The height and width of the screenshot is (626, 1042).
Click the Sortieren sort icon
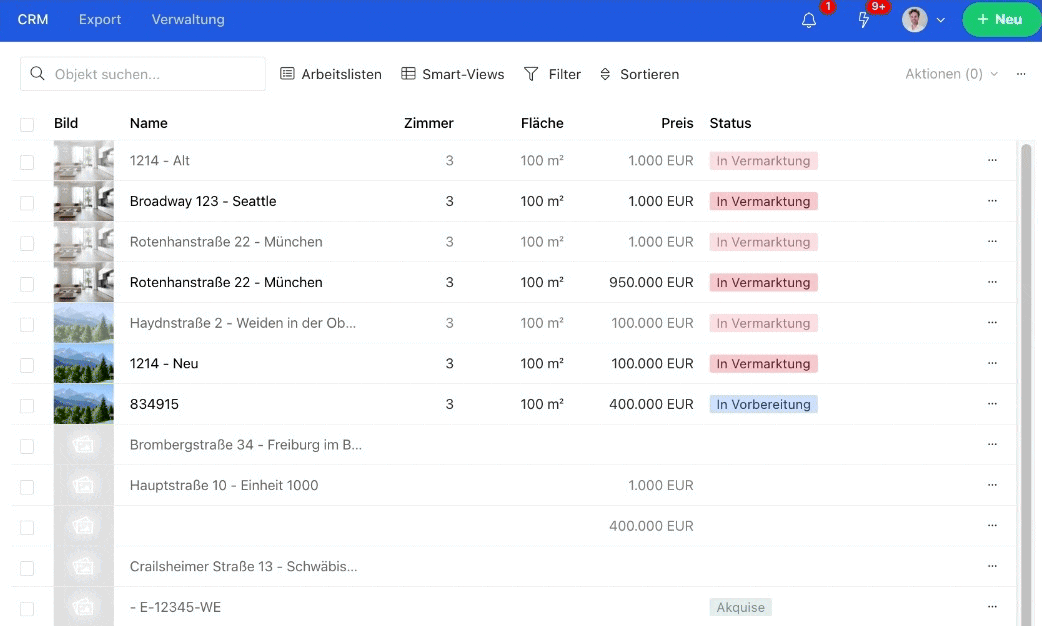(x=605, y=74)
